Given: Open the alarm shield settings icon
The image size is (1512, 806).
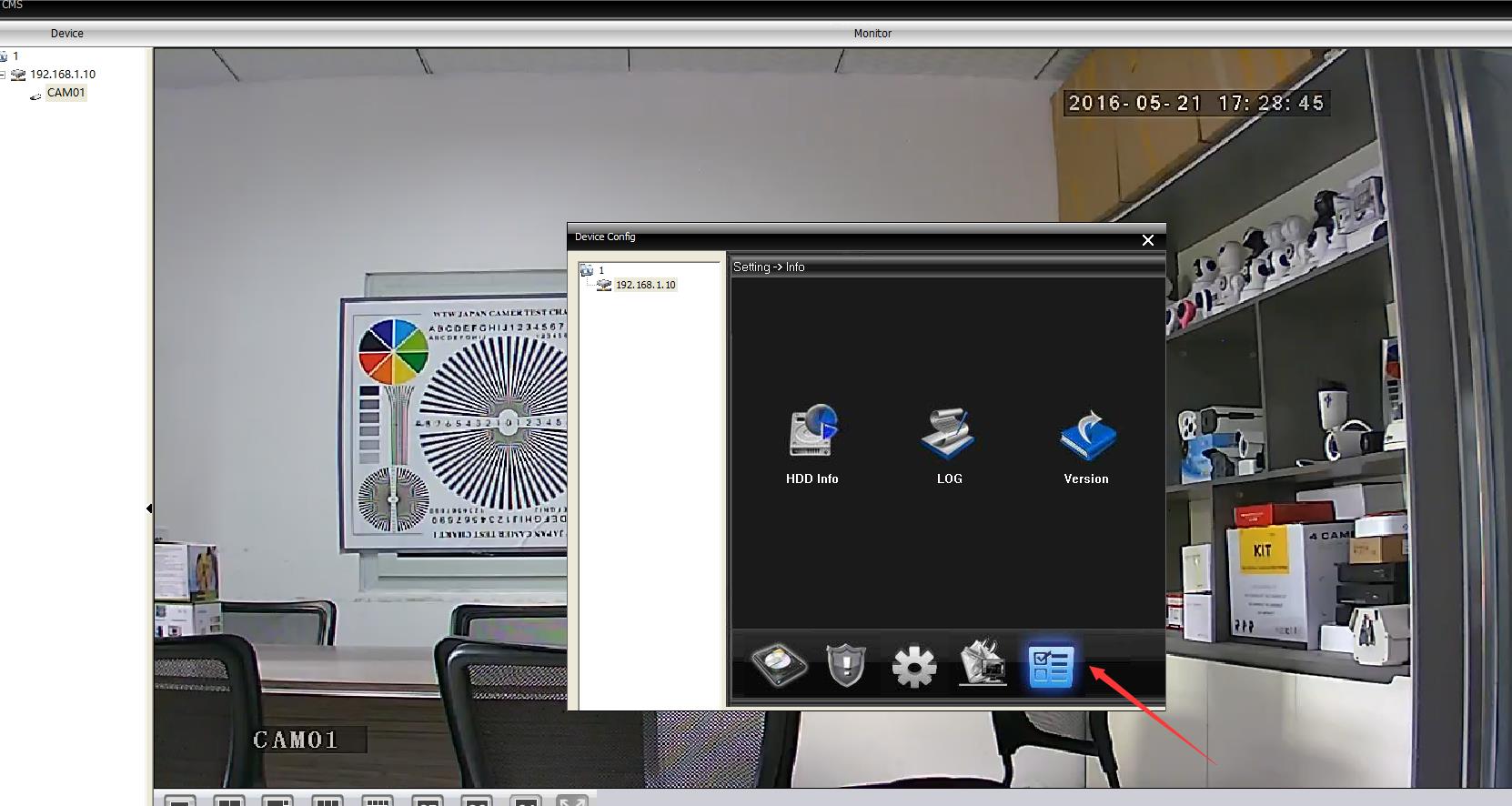Looking at the screenshot, I should [x=846, y=666].
